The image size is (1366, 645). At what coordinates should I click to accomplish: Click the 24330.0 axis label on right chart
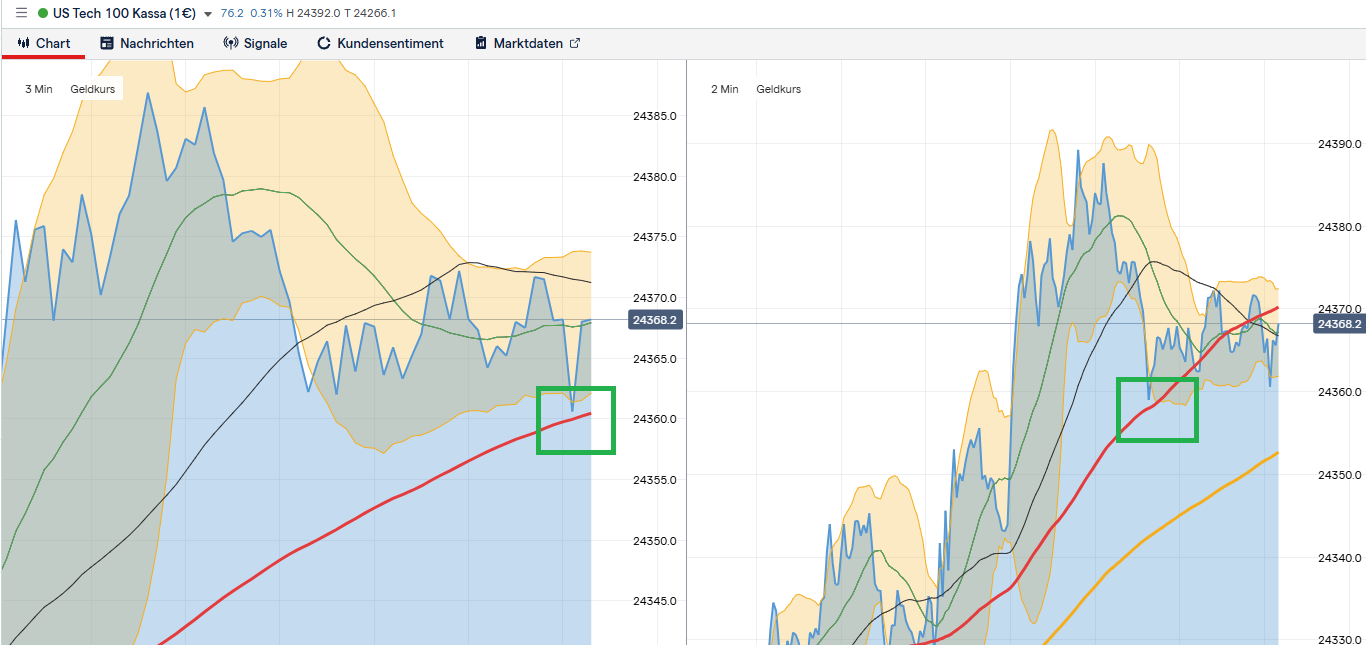pos(1340,640)
